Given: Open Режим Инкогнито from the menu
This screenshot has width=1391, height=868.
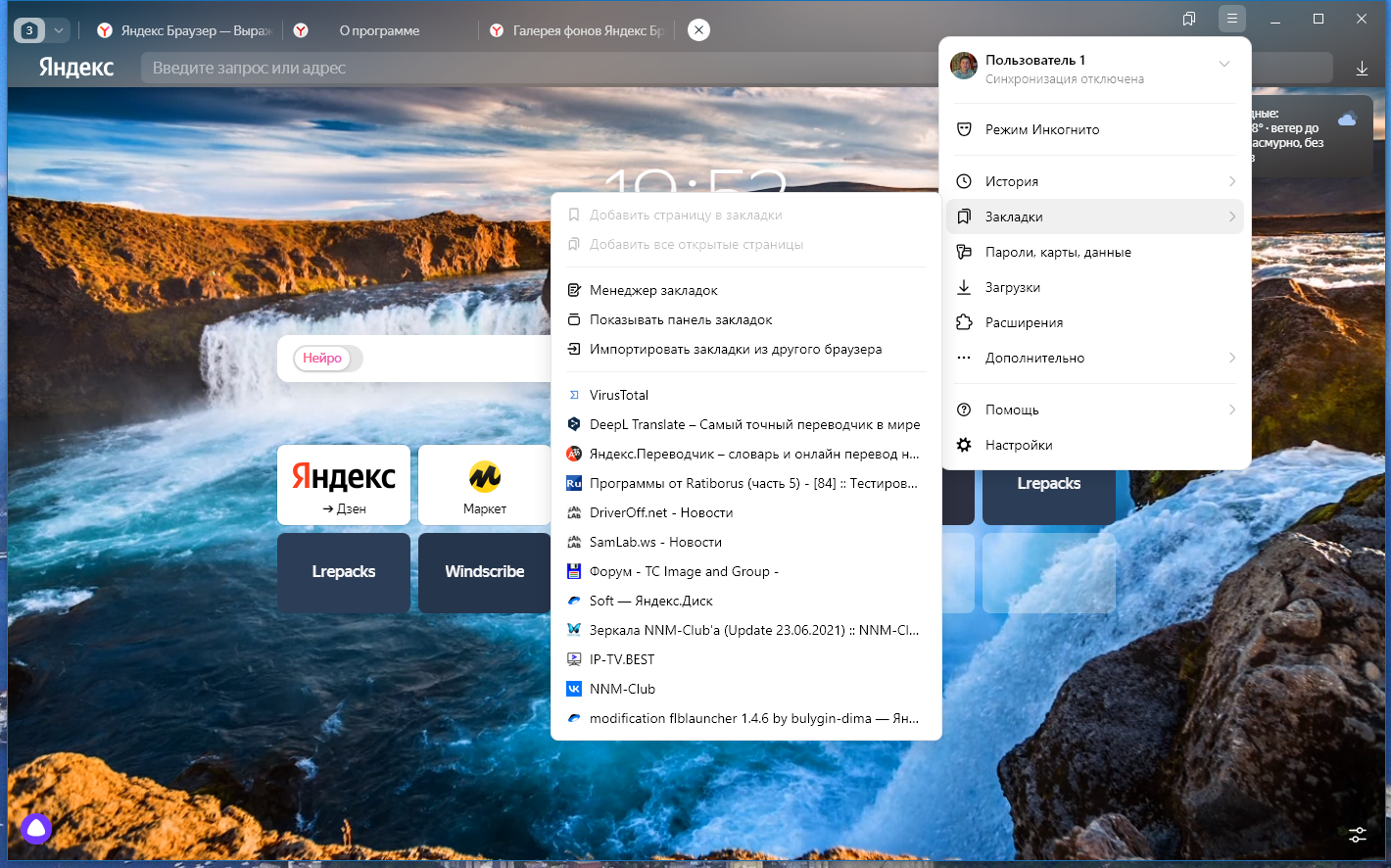Looking at the screenshot, I should pyautogui.click(x=1094, y=129).
